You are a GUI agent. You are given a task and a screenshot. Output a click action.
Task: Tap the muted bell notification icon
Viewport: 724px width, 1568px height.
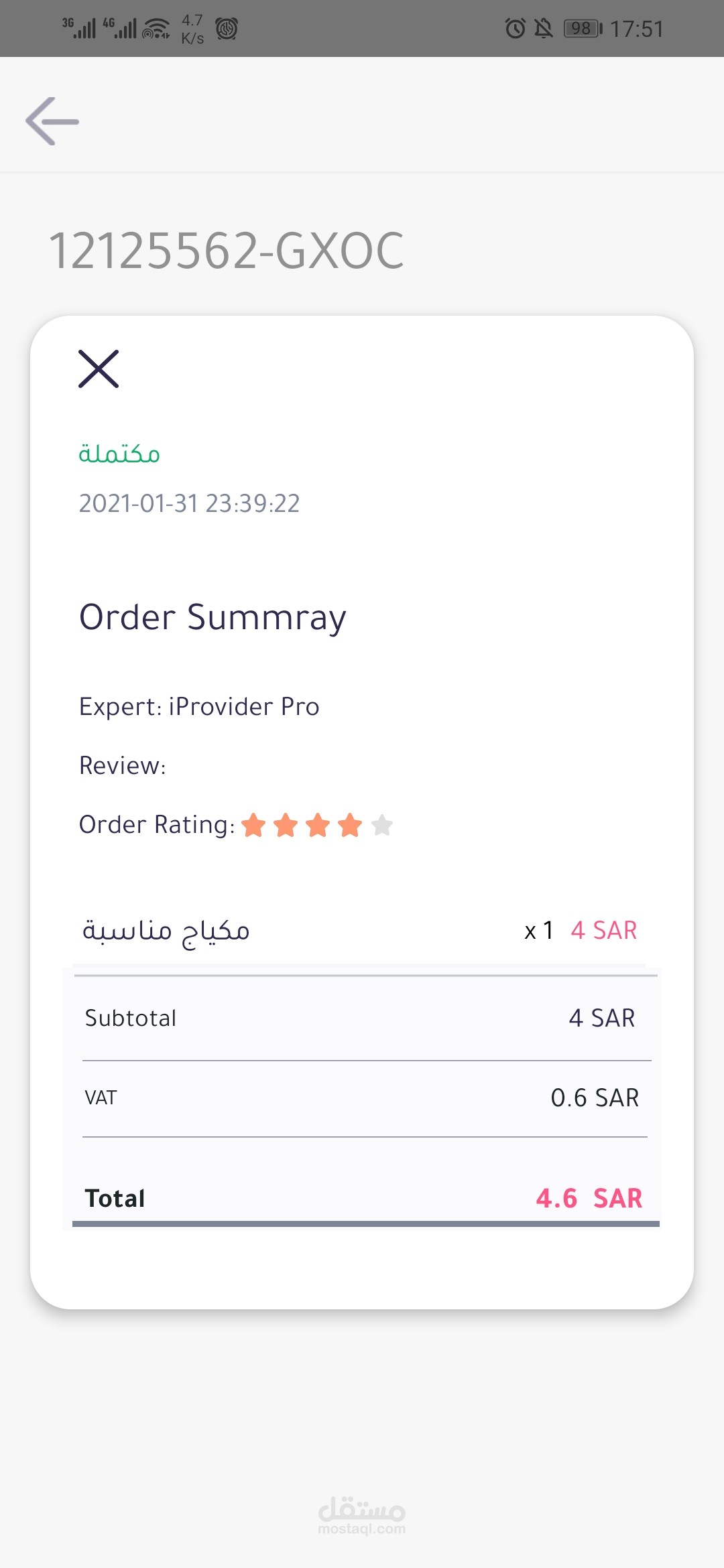coord(544,28)
